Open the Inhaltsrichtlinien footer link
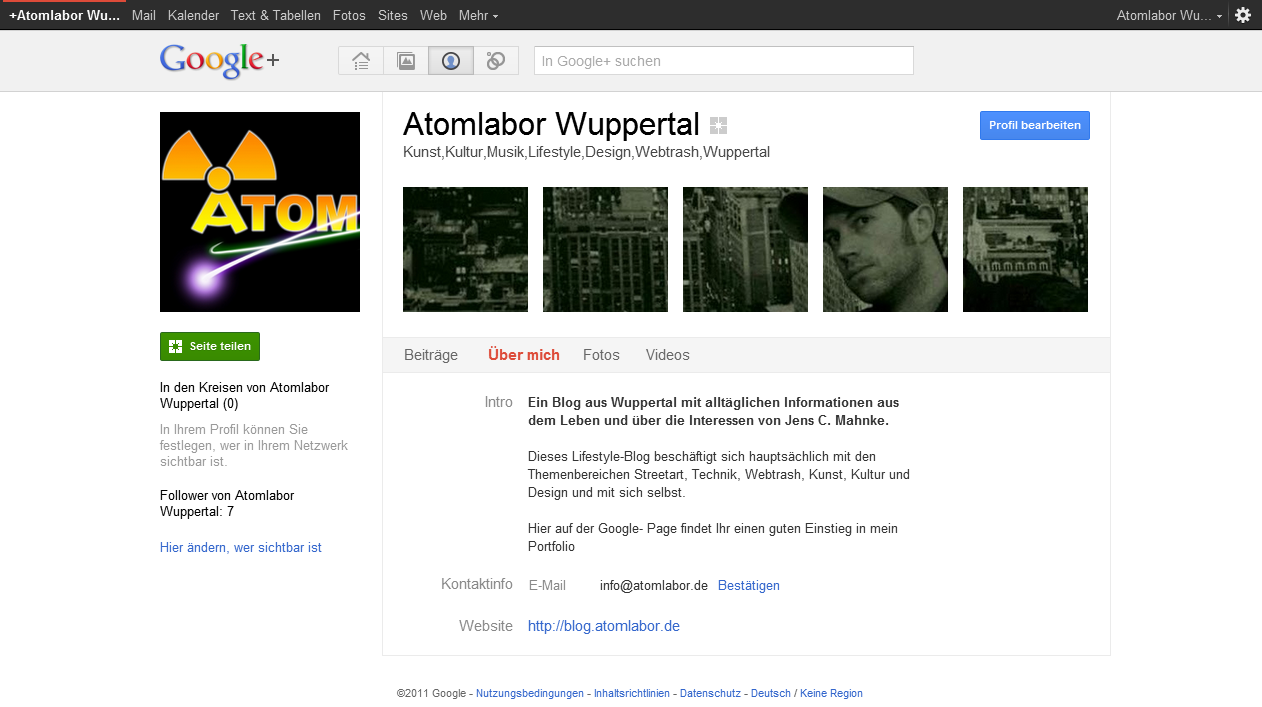The height and width of the screenshot is (707, 1262). tap(632, 693)
